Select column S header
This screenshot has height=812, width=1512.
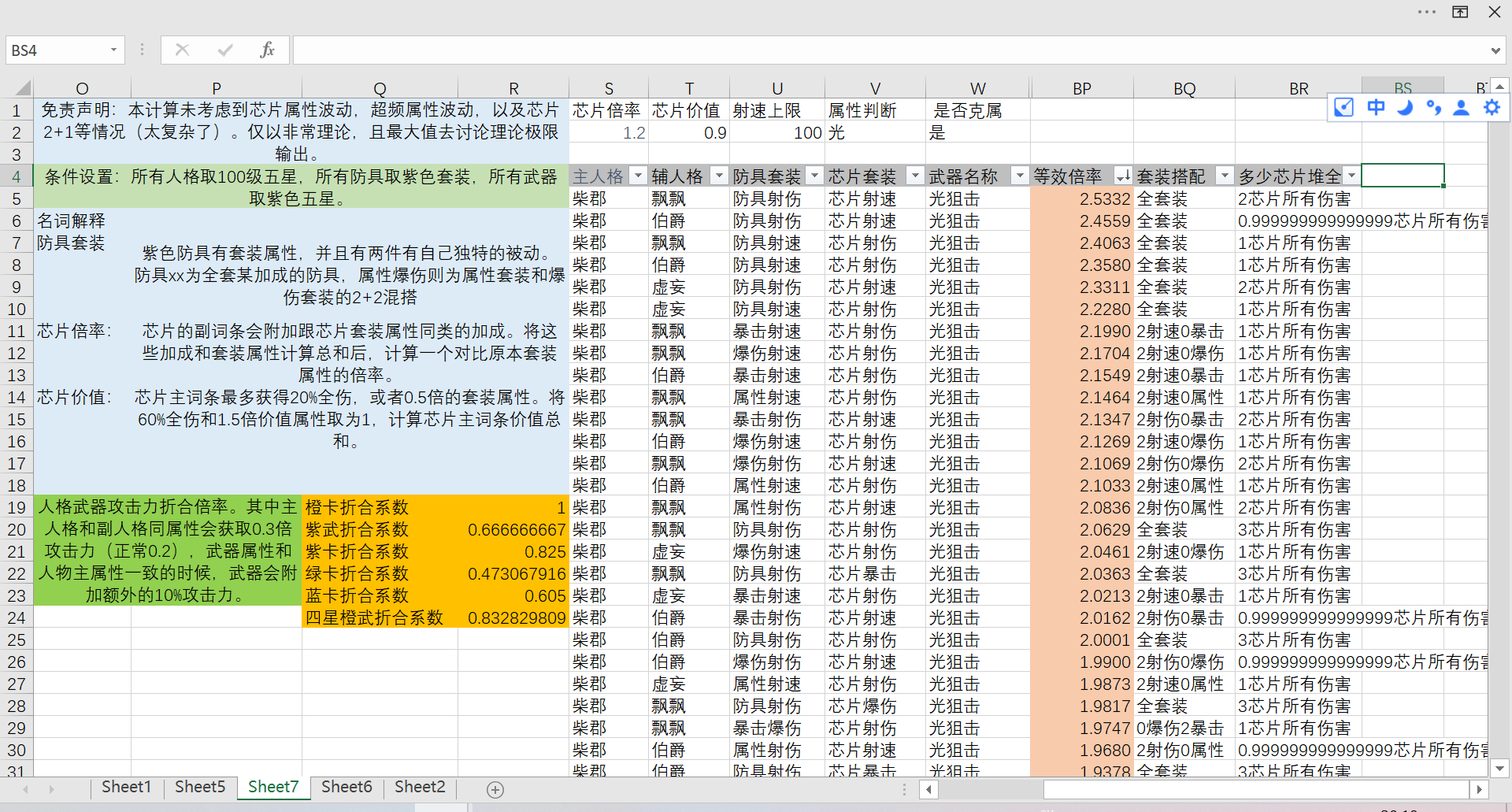(x=609, y=88)
